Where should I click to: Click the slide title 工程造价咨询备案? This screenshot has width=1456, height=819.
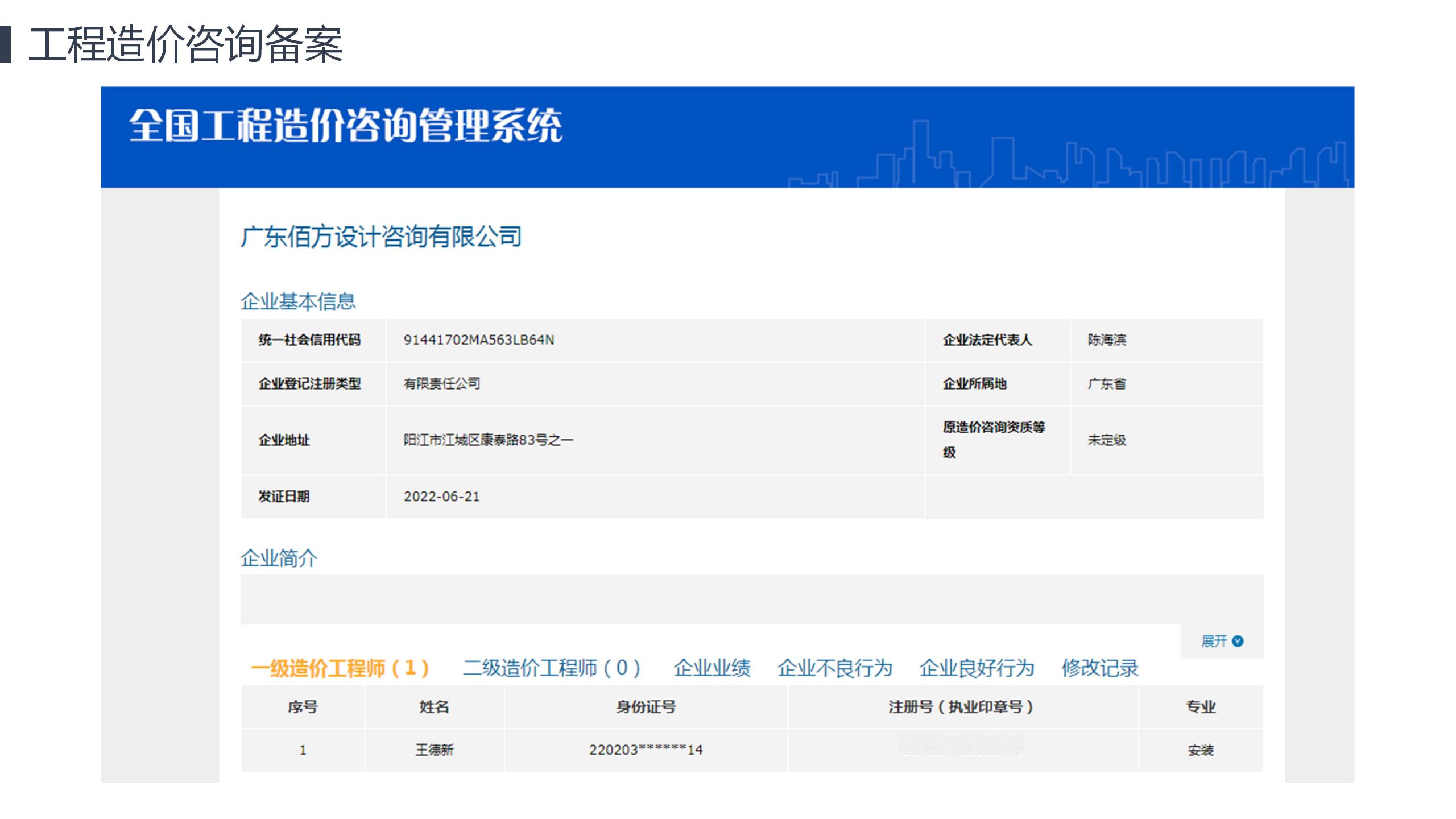point(185,44)
